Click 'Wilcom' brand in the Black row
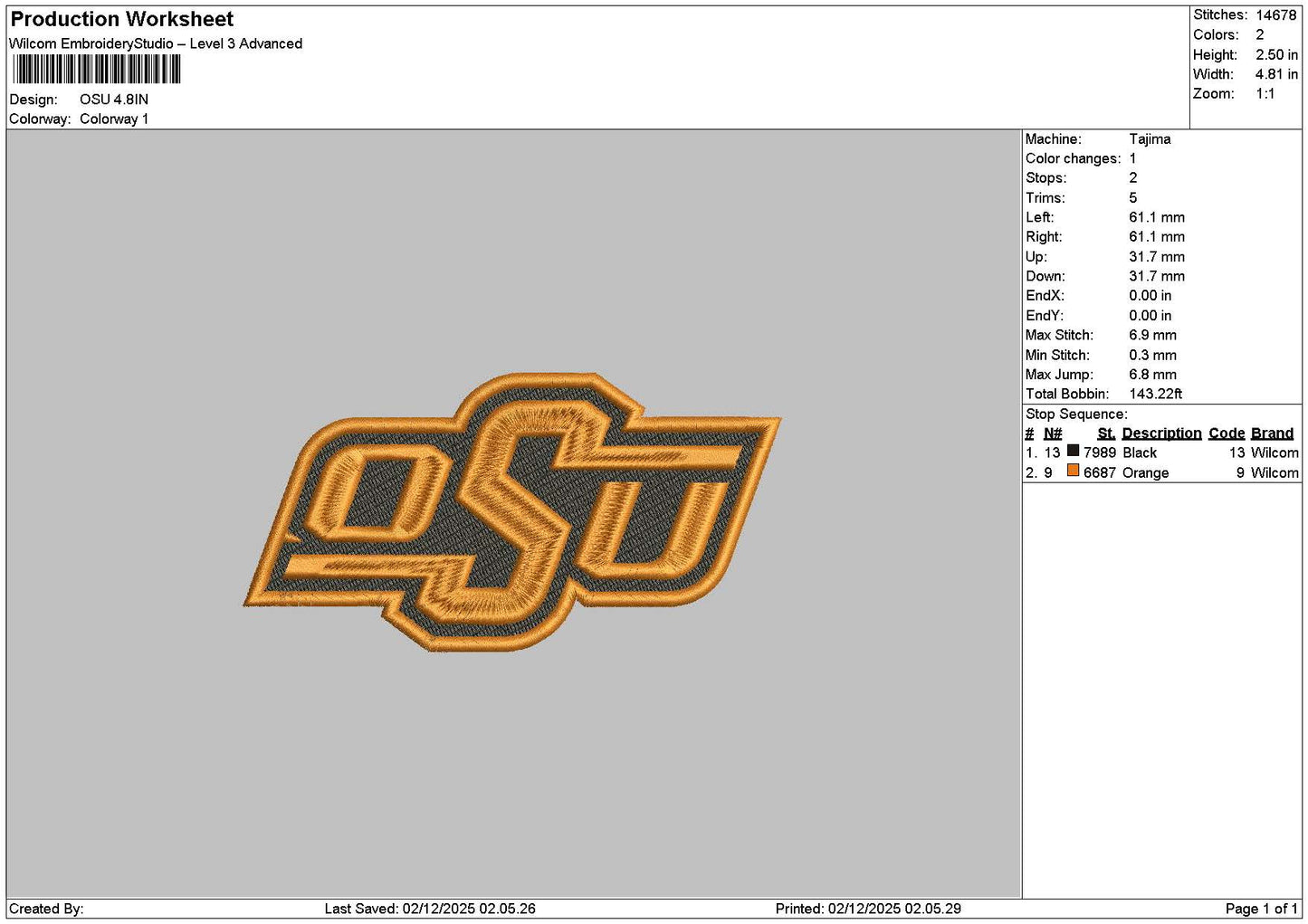 click(1275, 453)
